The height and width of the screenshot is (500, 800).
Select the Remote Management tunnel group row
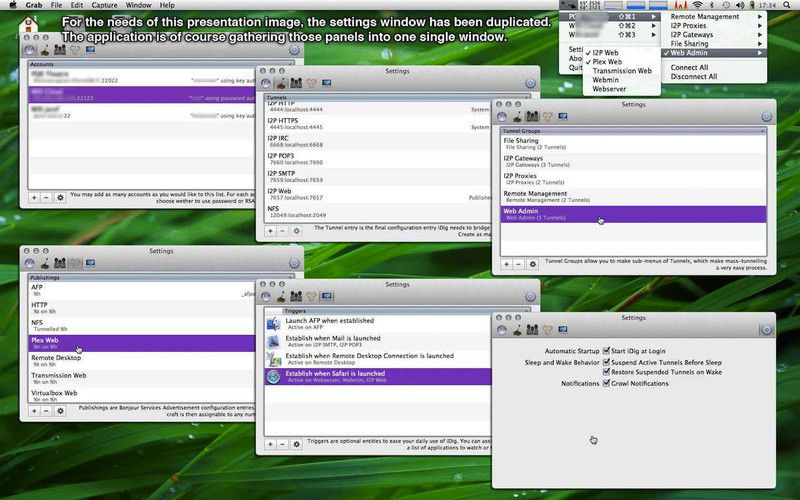[x=633, y=197]
